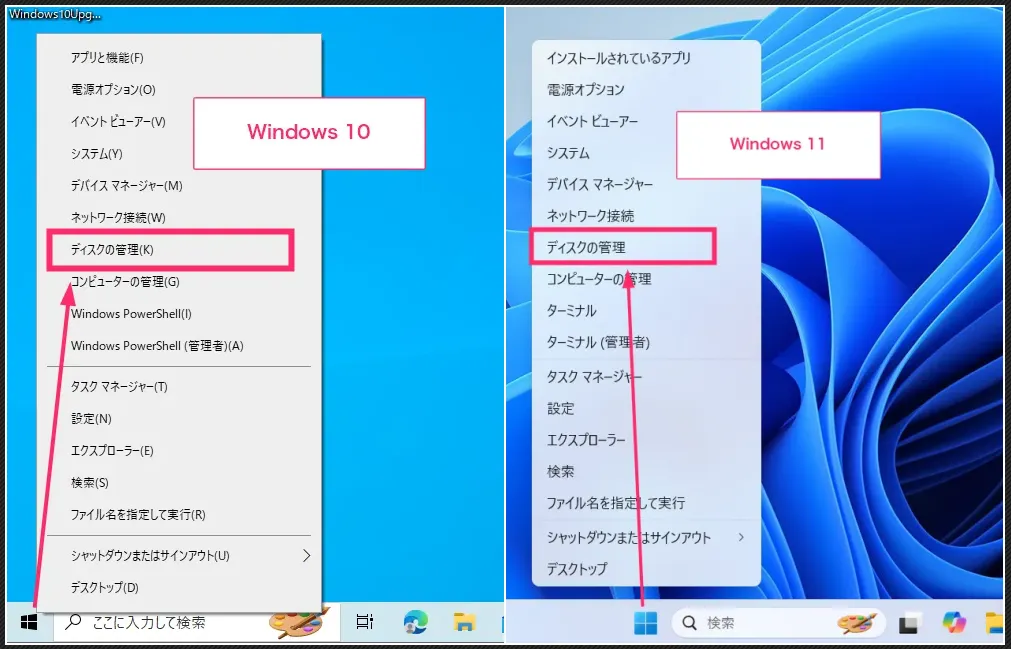This screenshot has width=1011, height=649.
Task: Expand シャットダウンまたはサインアウト(U) submenu arrow in Windows 10
Action: pyautogui.click(x=306, y=555)
